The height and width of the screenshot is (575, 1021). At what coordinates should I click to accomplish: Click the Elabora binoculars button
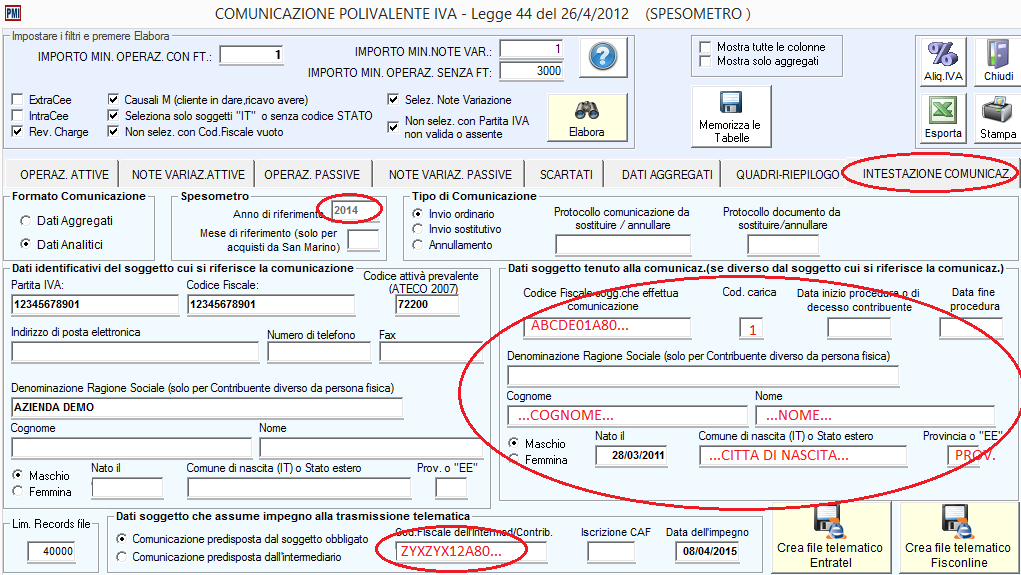(587, 117)
